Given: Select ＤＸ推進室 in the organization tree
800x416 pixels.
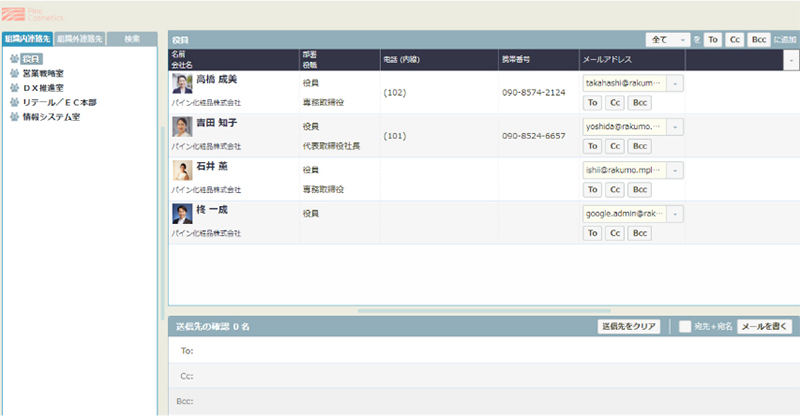Looking at the screenshot, I should pos(43,88).
